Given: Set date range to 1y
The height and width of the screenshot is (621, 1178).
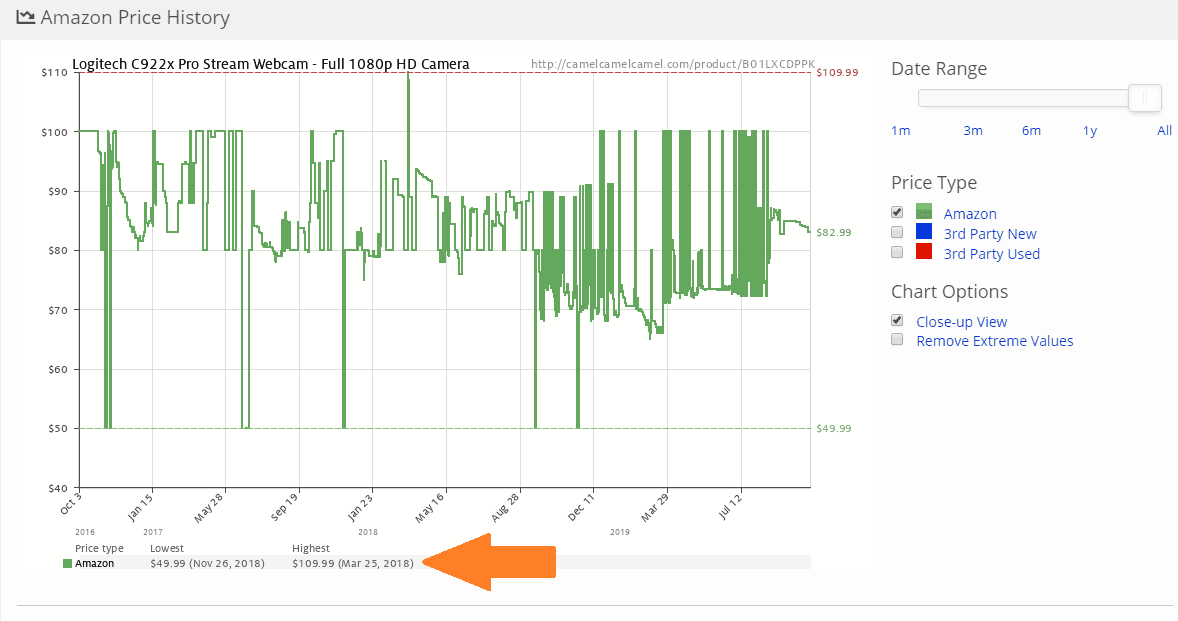Looking at the screenshot, I should point(1090,131).
